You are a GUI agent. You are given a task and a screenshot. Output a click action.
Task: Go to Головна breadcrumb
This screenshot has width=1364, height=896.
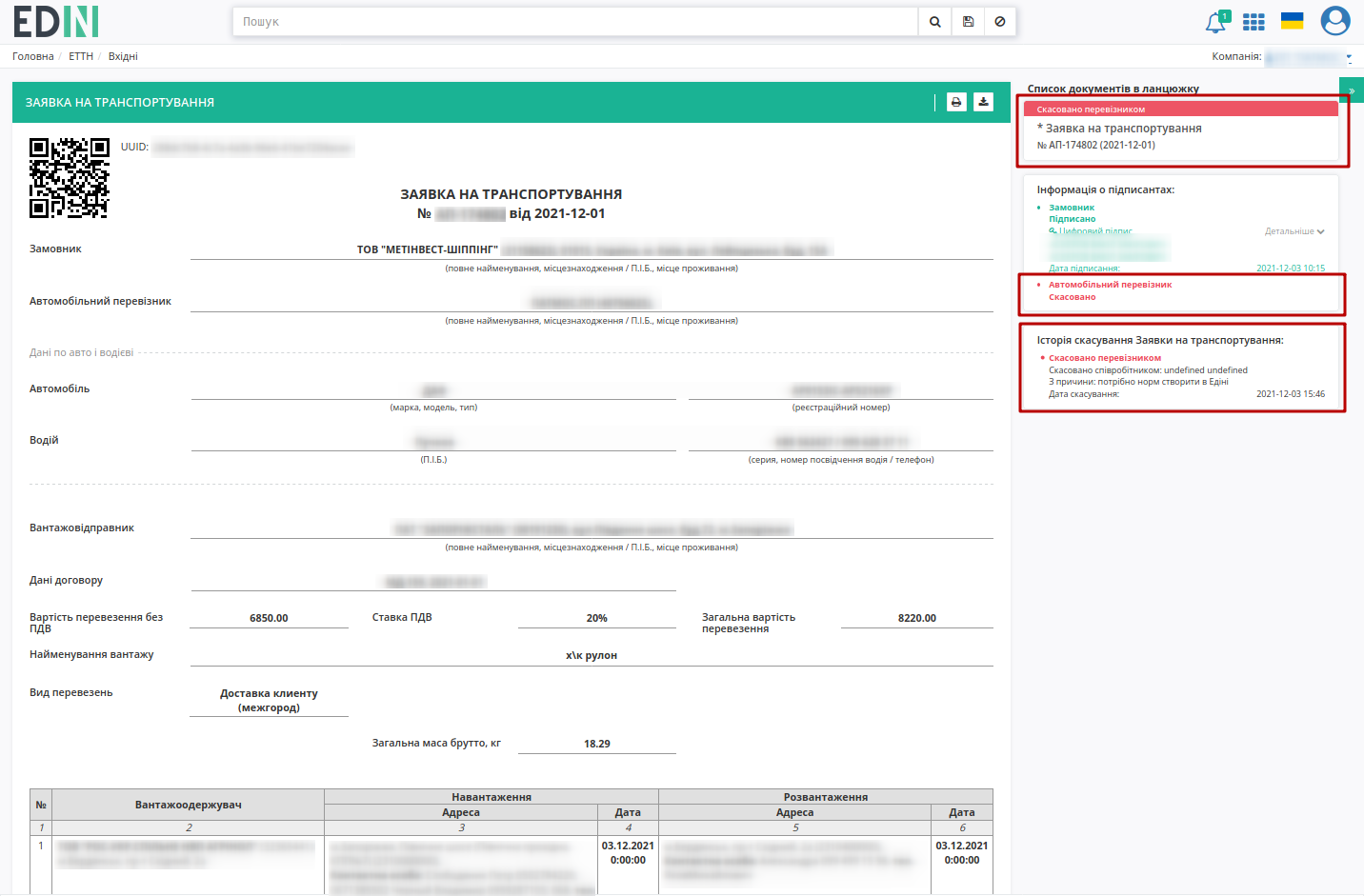tap(33, 56)
